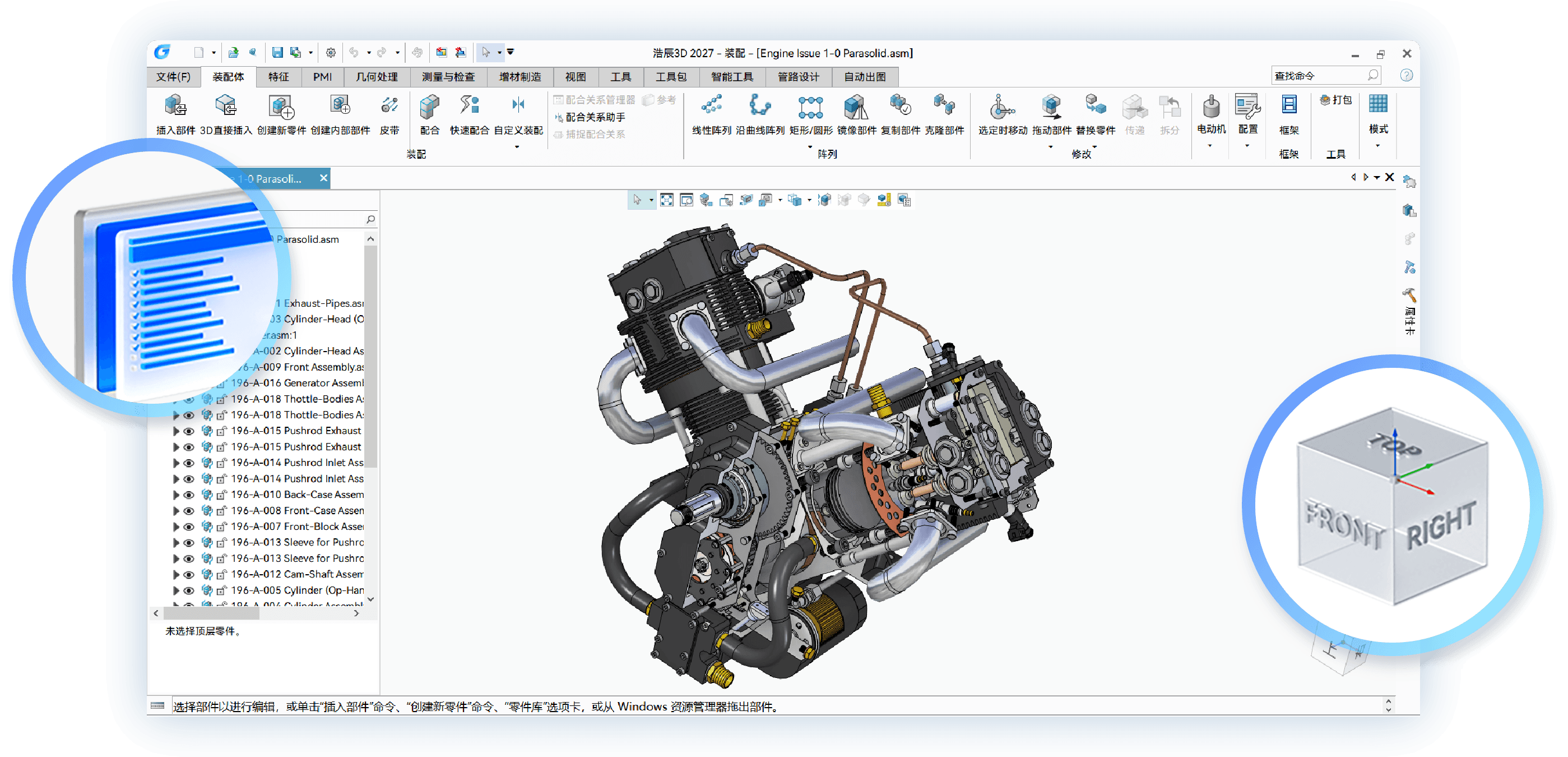Close the Parasolid document tab
The height and width of the screenshot is (757, 1568).
click(x=324, y=178)
